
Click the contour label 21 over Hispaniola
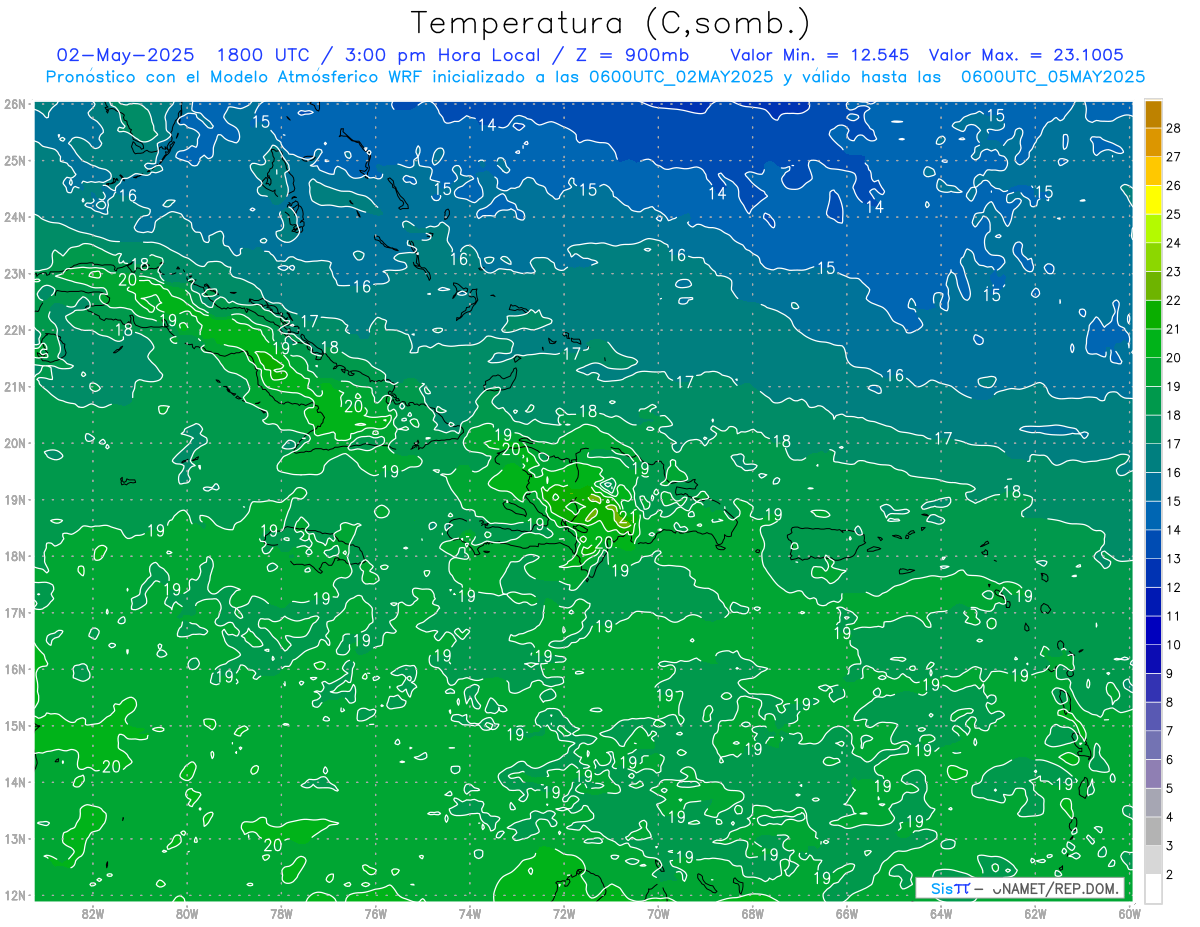tap(627, 518)
